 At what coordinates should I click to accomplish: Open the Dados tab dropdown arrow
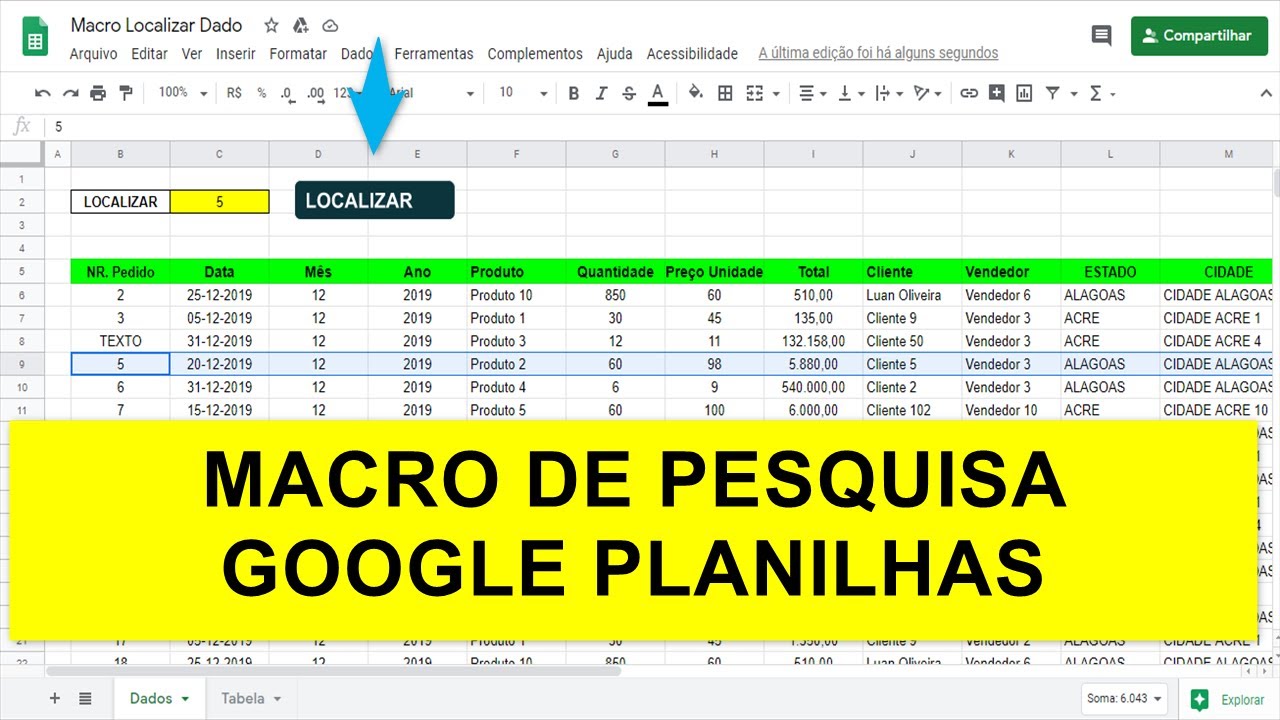pyautogui.click(x=184, y=699)
